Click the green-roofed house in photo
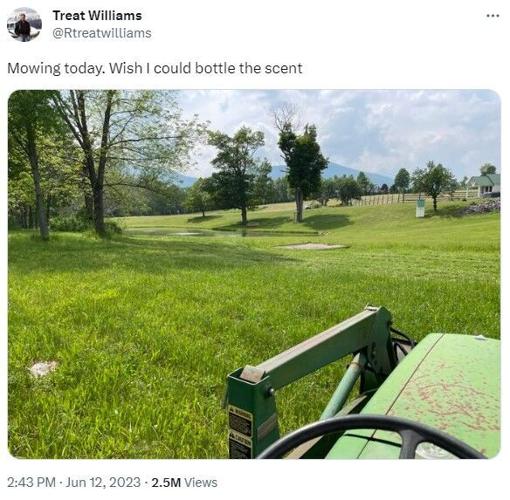 pyautogui.click(x=485, y=185)
